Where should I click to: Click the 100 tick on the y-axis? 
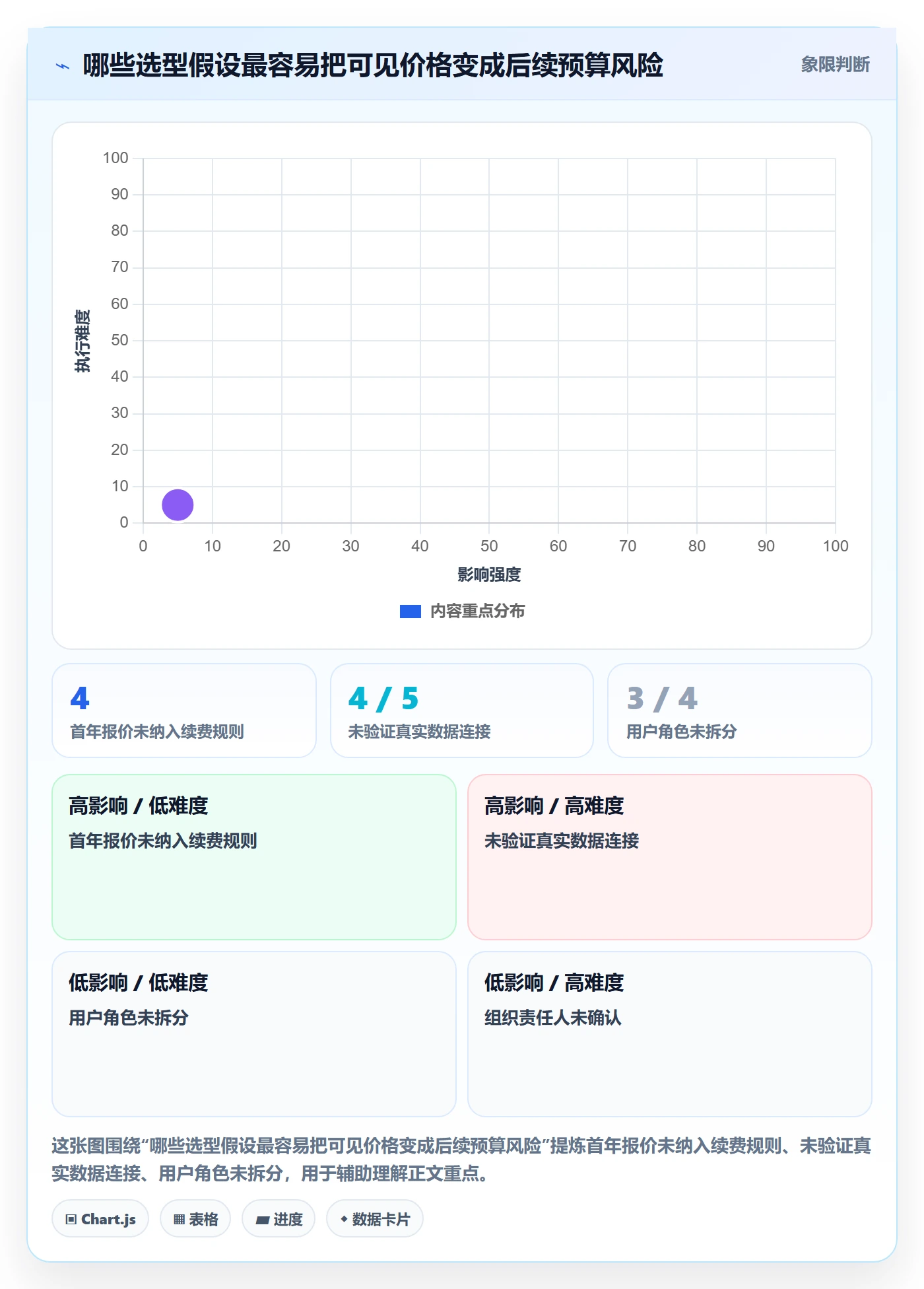click(x=115, y=158)
